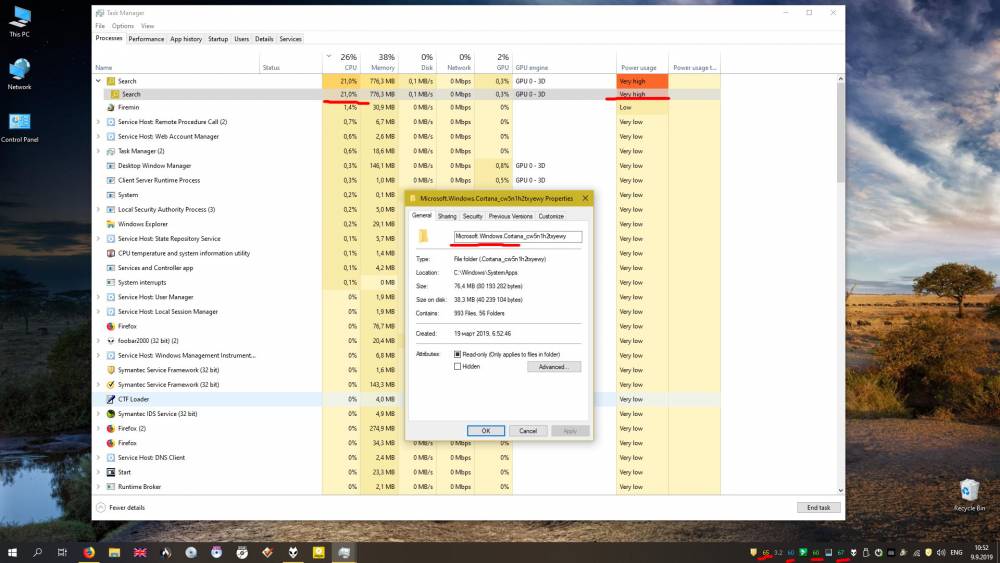The height and width of the screenshot is (563, 1000).
Task: Expand the Task Manager (2) group
Action: tap(98, 151)
